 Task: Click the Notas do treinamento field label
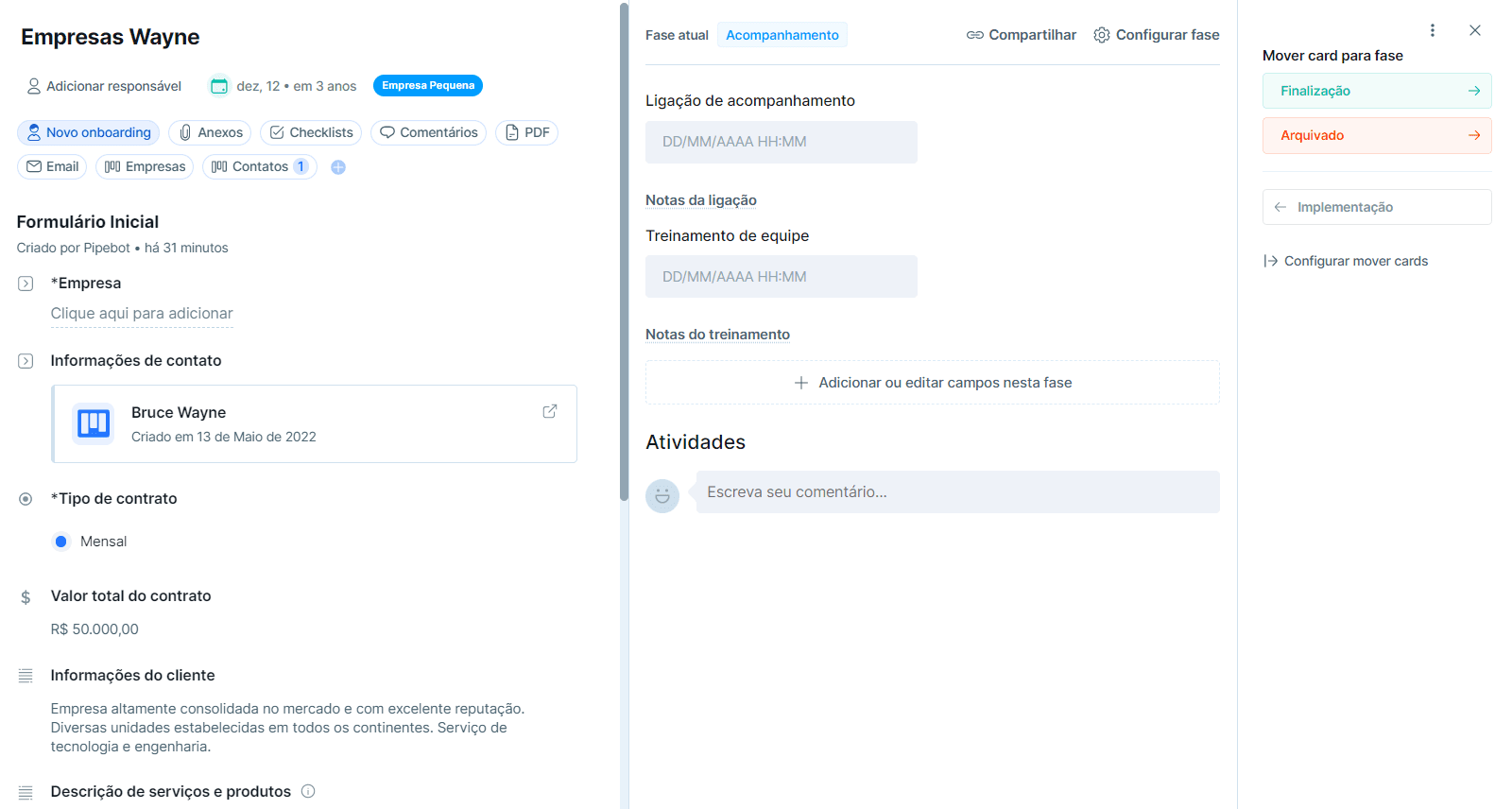(717, 335)
